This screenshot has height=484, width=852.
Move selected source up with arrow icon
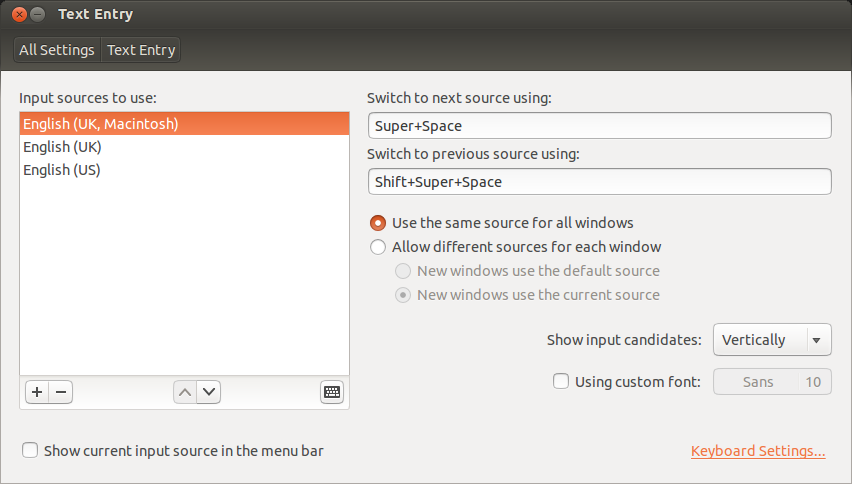point(185,392)
